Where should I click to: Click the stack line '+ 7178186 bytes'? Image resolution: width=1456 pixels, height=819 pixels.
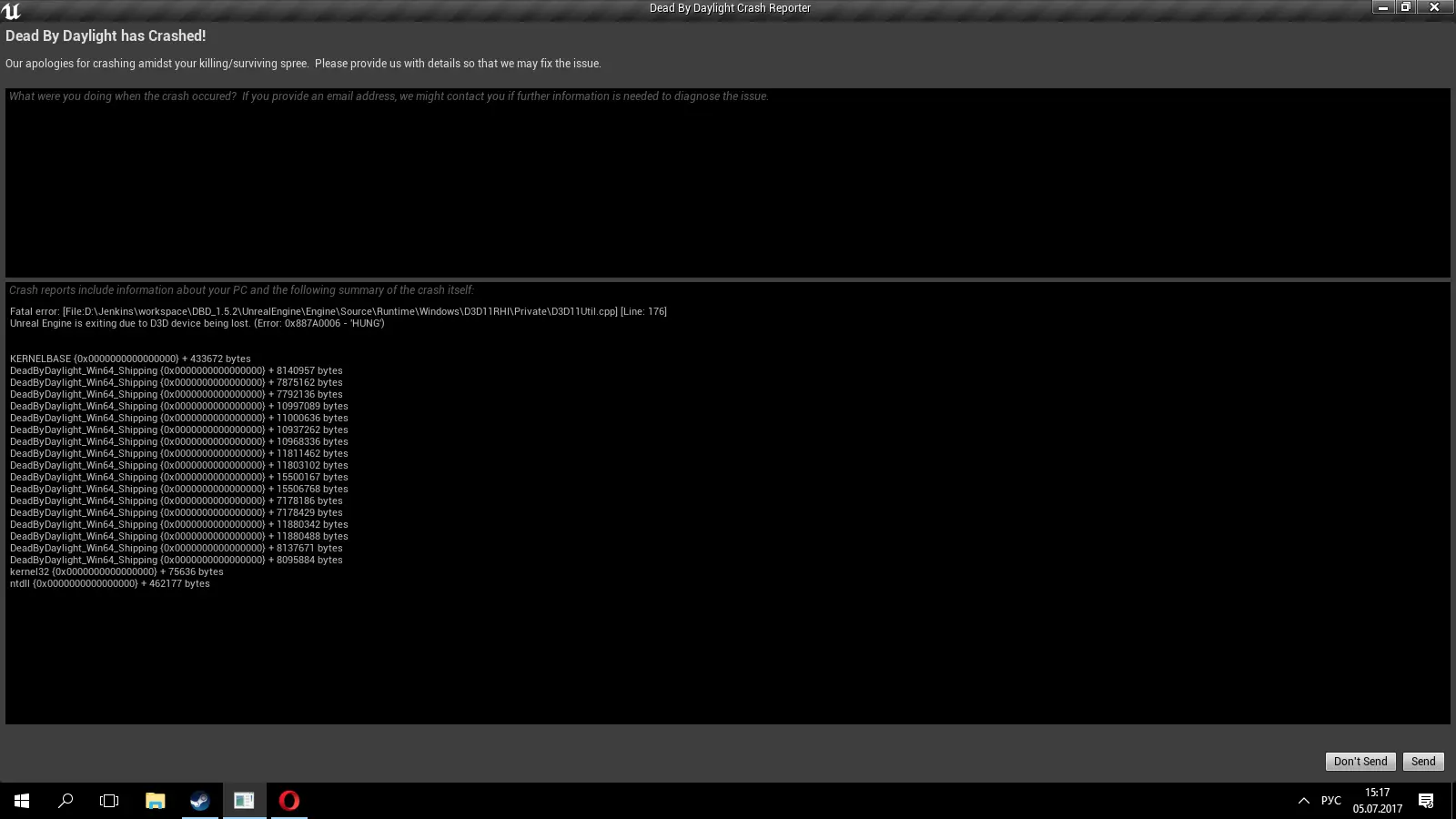coord(177,500)
